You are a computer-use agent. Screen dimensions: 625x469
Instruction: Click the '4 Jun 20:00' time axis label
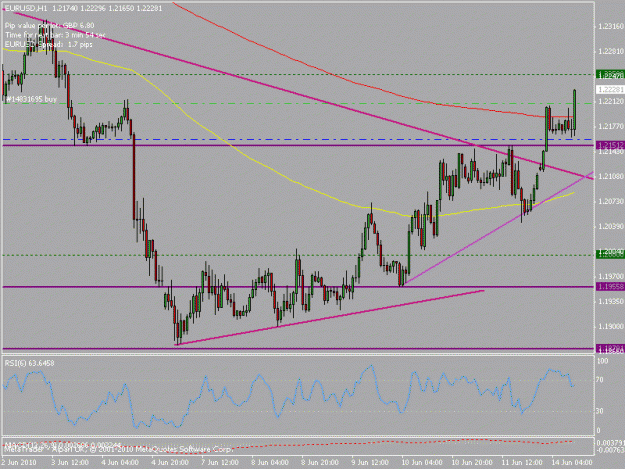[x=170, y=463]
